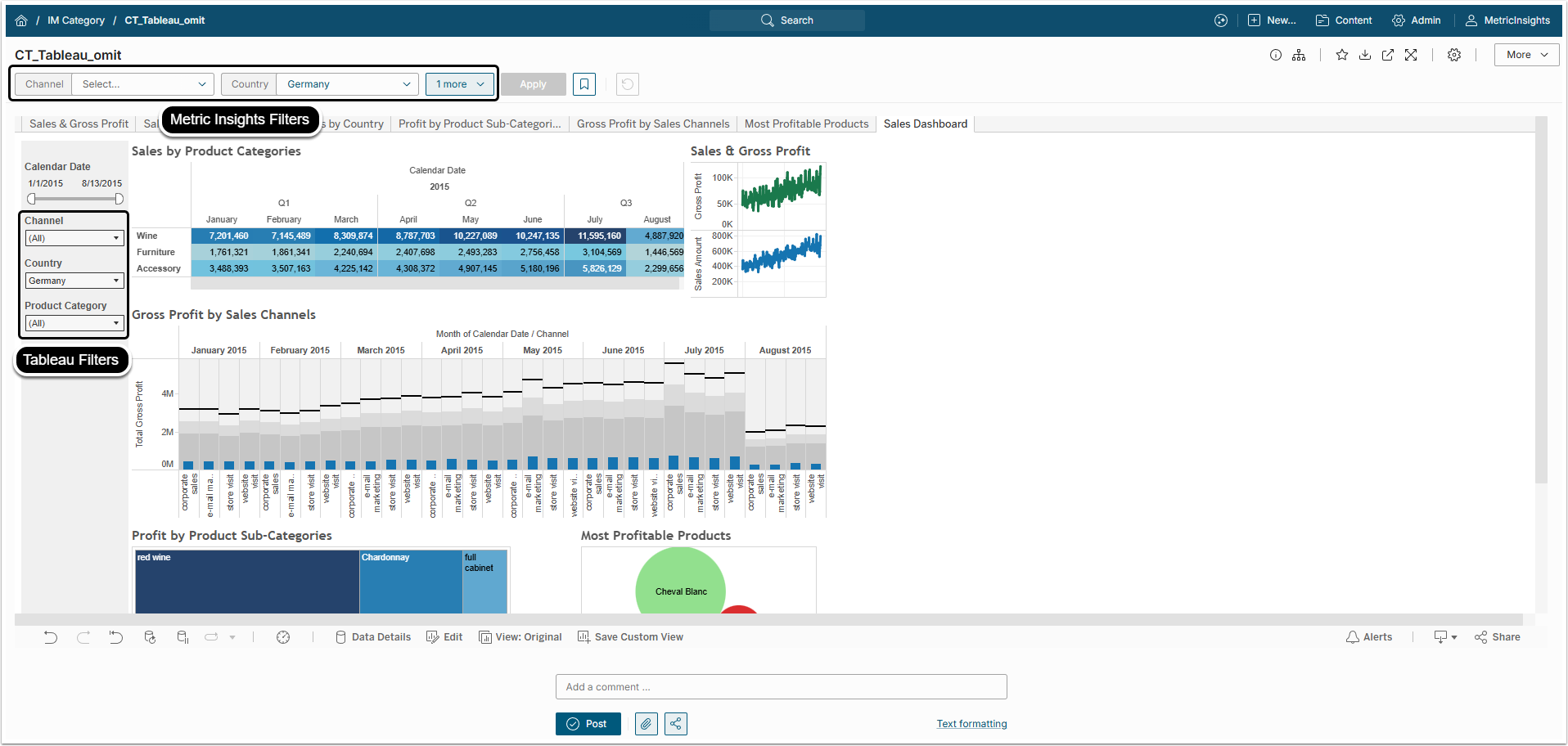Switch to Most Profitable Products tab
This screenshot has width=1568, height=746.
point(806,124)
